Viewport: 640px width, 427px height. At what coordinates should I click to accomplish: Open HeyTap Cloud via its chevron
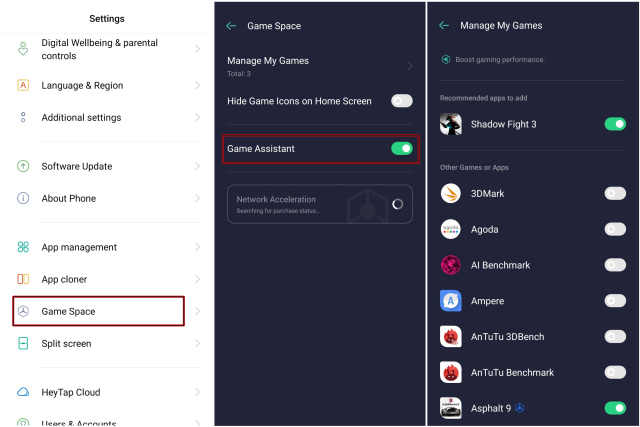(198, 392)
